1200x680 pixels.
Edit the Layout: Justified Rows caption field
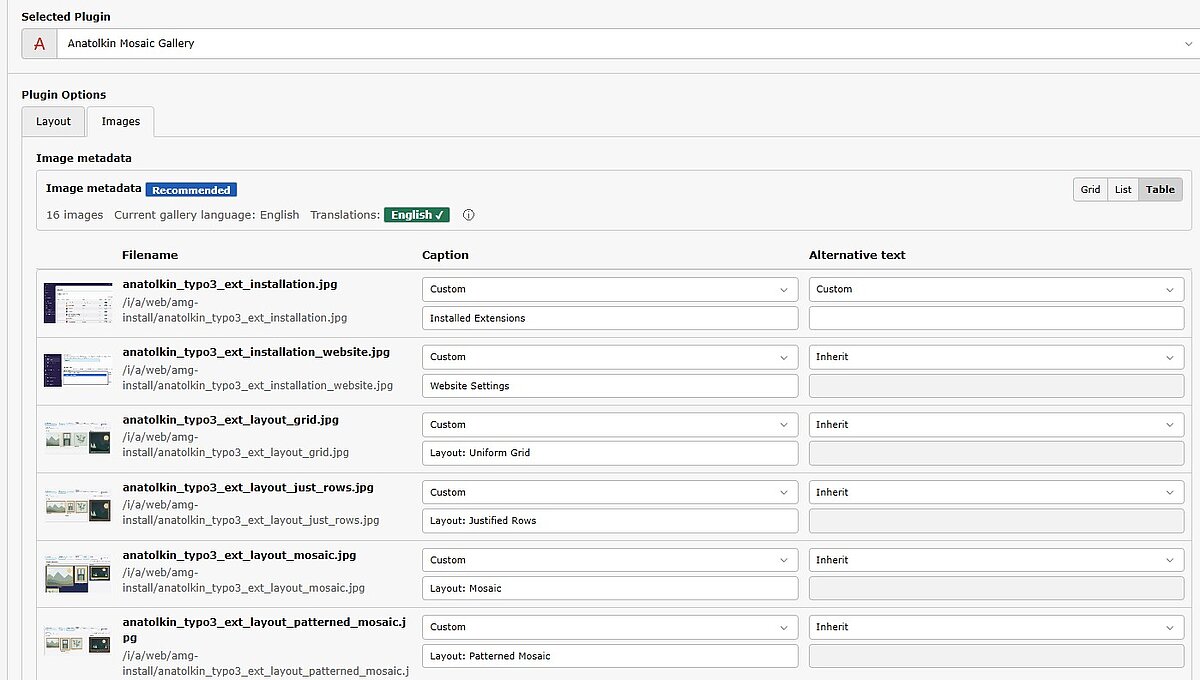pyautogui.click(x=610, y=521)
